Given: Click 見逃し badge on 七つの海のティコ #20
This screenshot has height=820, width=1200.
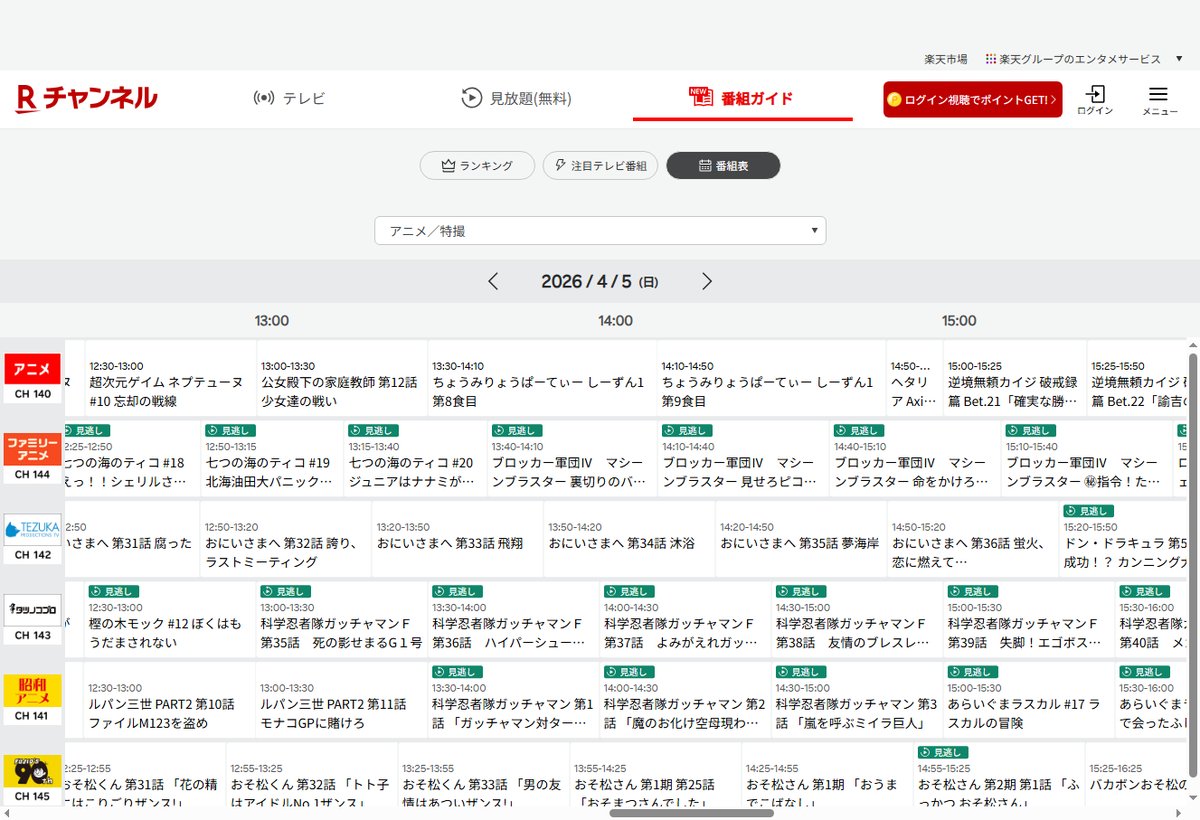Looking at the screenshot, I should coord(373,430).
